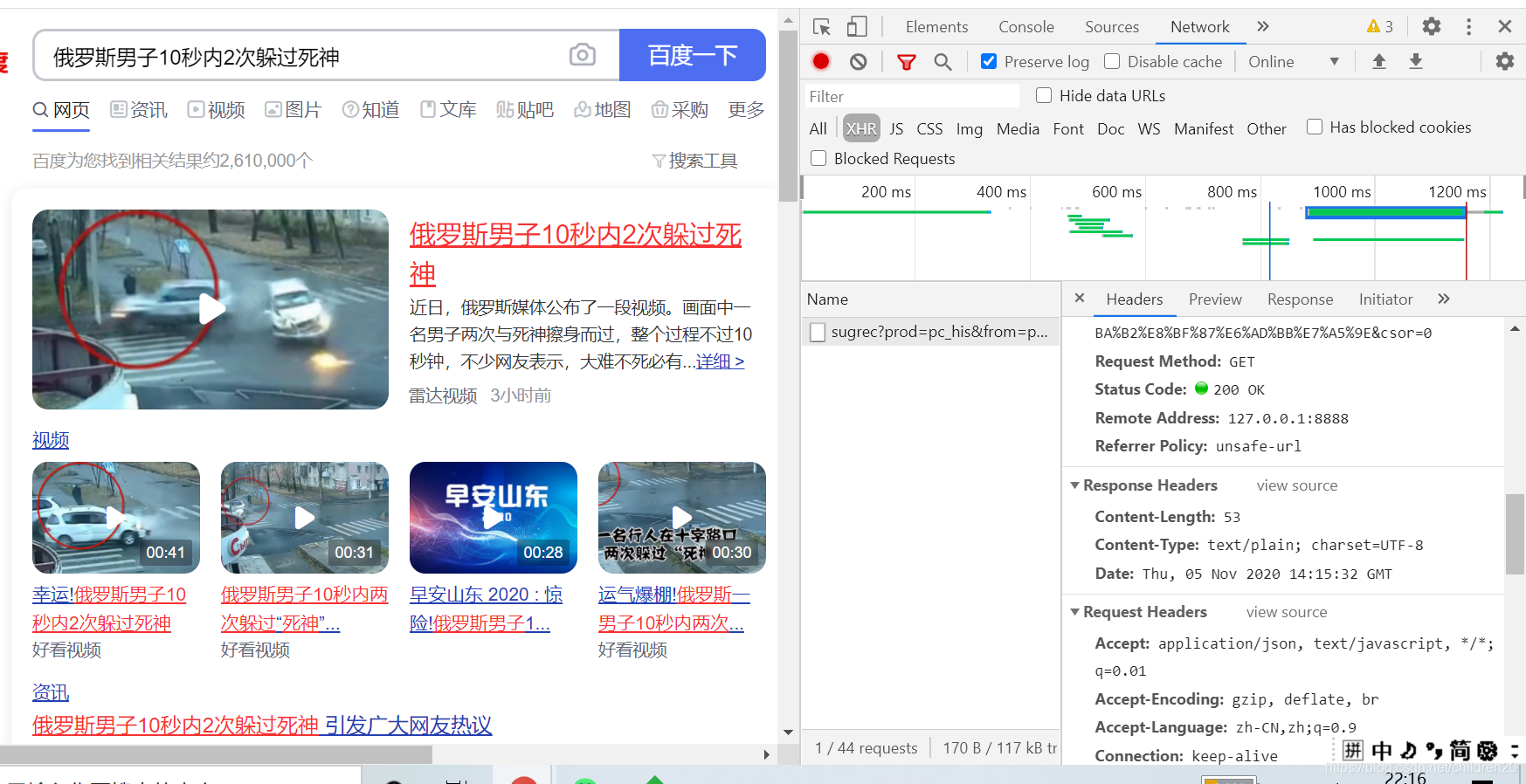Viewport: 1526px width, 784px height.
Task: Enable the Disable cache checkbox
Action: pos(1112,61)
